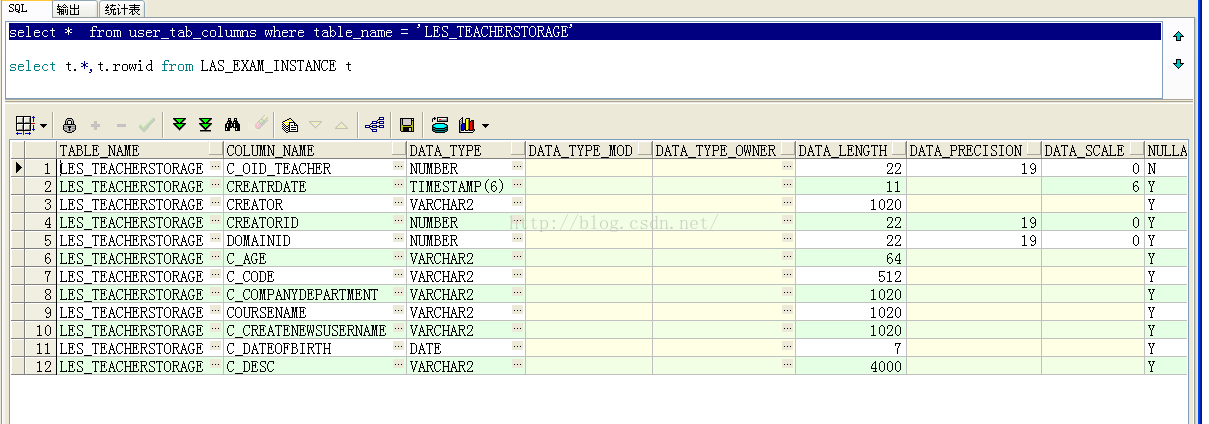Select row header number 7
The width and height of the screenshot is (1209, 424).
coord(39,276)
